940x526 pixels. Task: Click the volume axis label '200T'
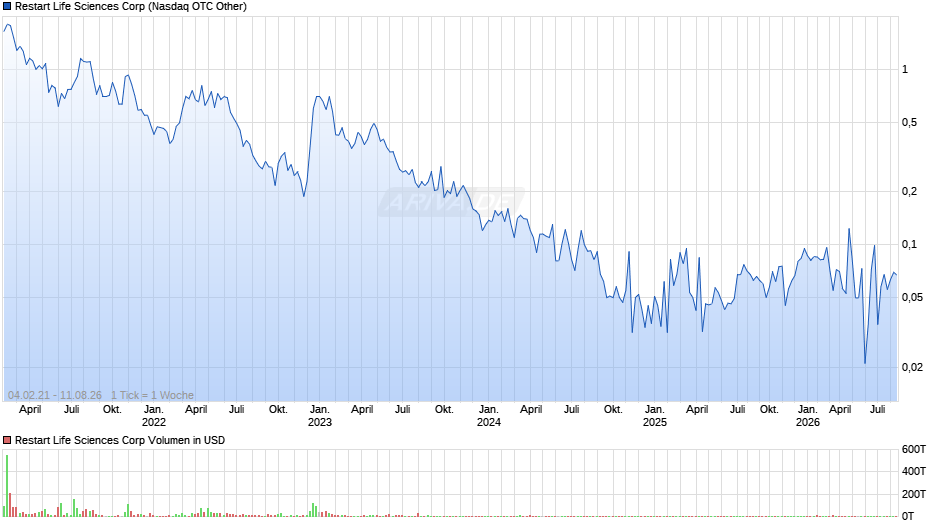click(914, 494)
